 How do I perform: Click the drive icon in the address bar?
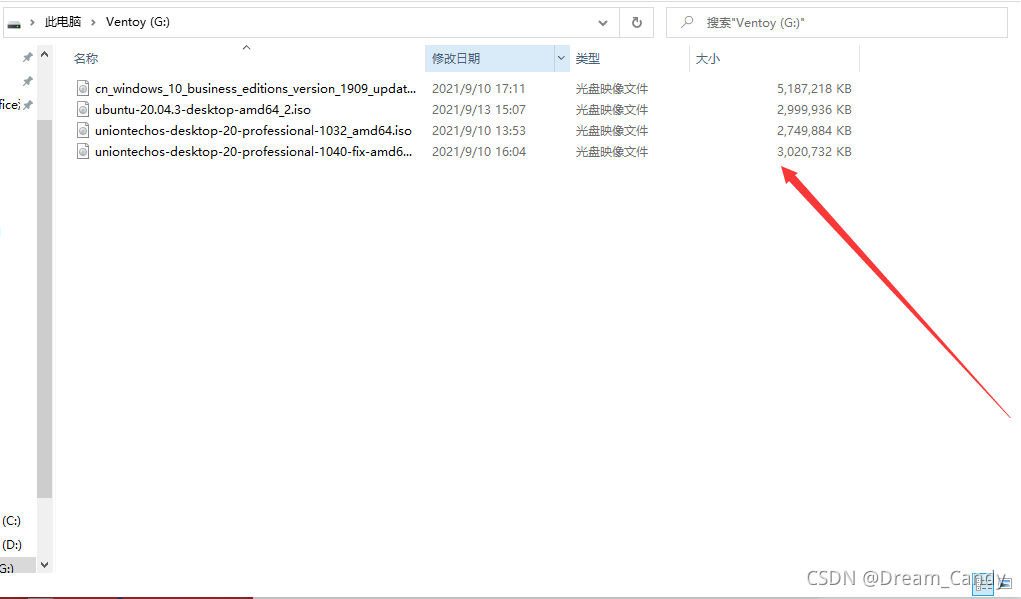(x=13, y=22)
